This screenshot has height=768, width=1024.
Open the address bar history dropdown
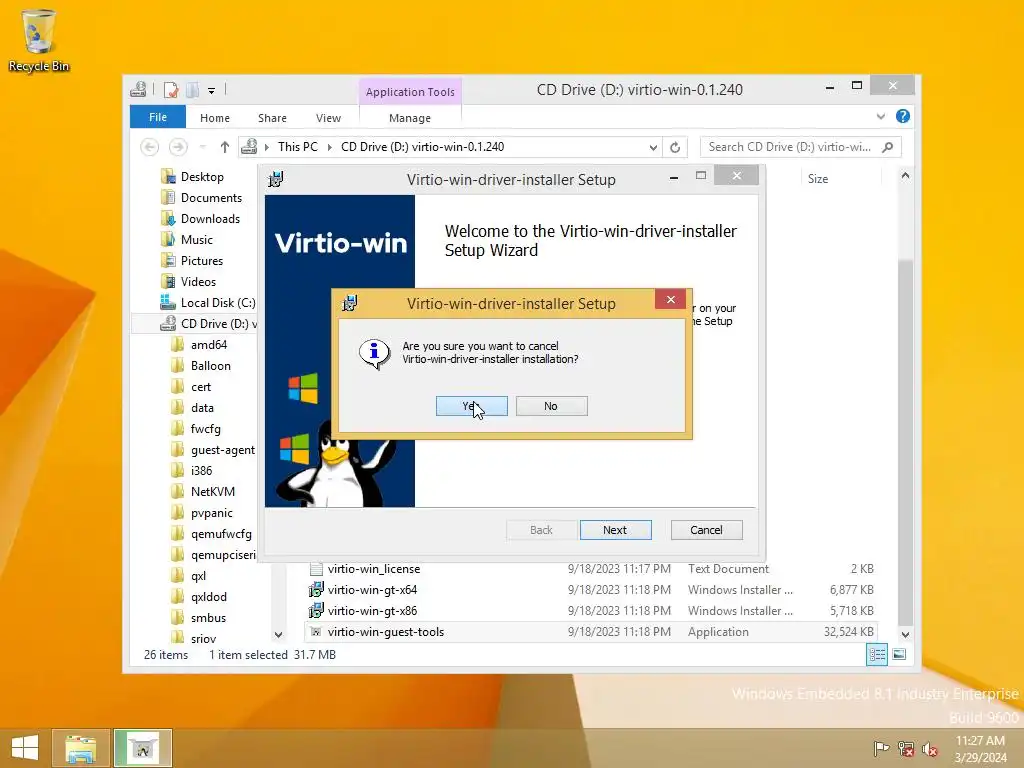pos(652,148)
